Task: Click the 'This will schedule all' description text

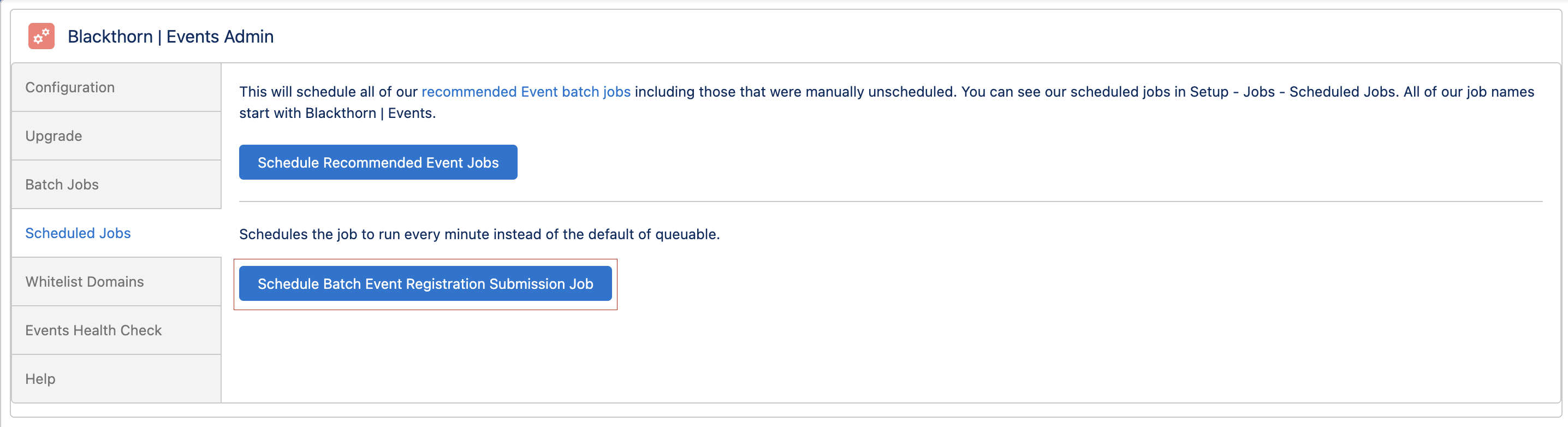Action: [886, 102]
